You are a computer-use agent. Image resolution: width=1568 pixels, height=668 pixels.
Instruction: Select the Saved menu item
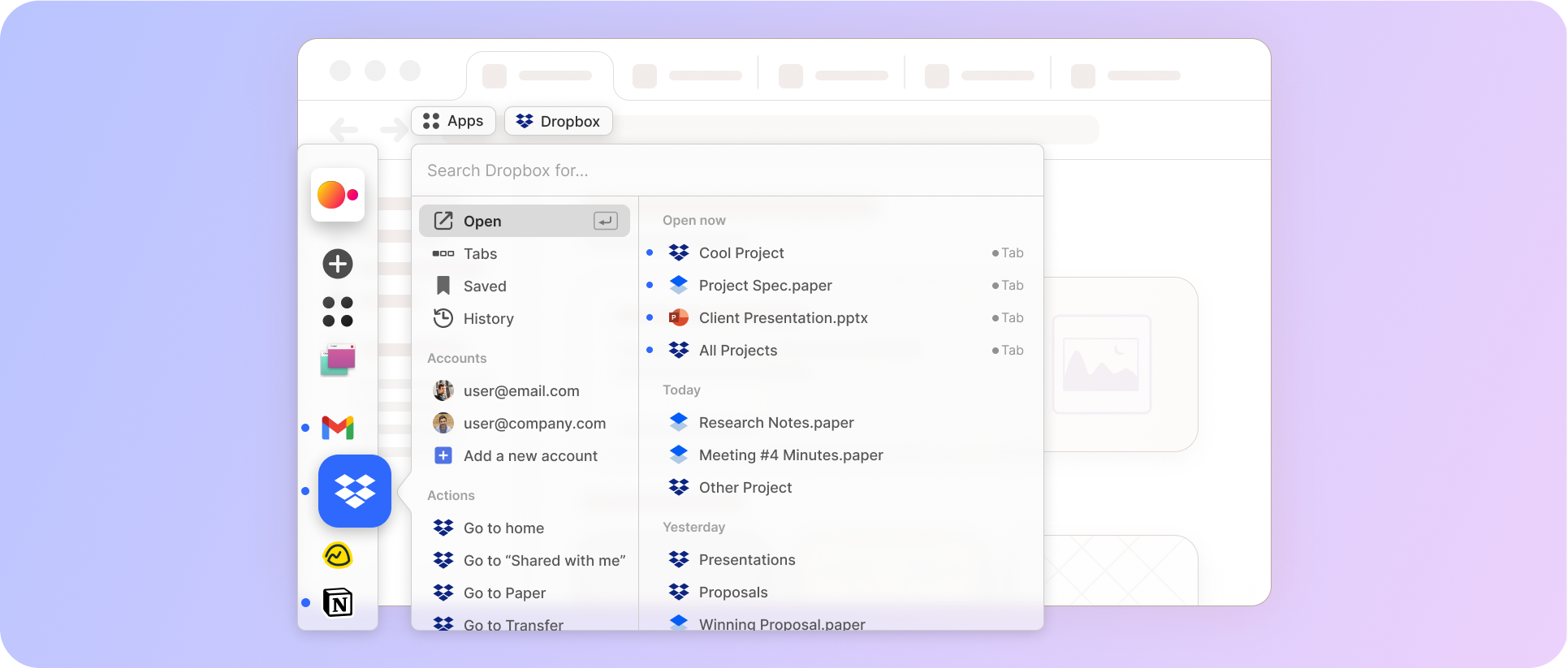pos(525,286)
